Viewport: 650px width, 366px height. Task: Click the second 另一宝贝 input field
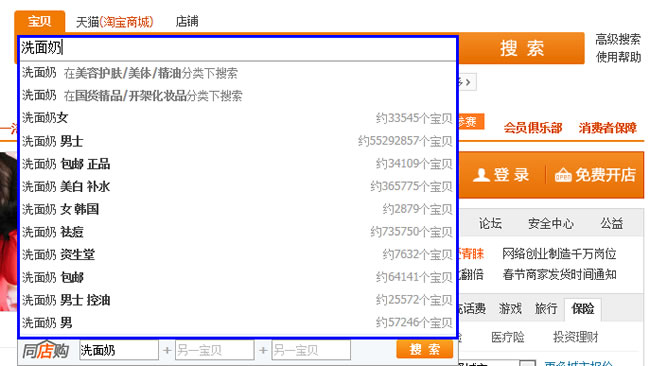point(311,351)
